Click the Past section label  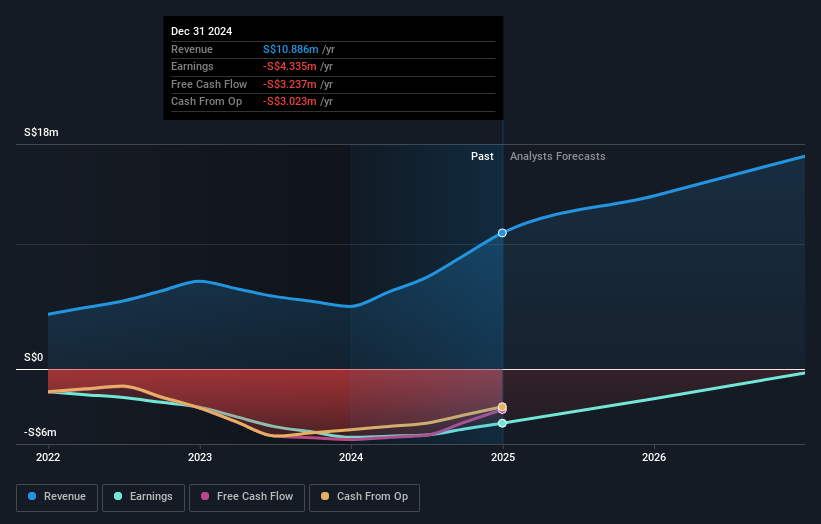pos(482,156)
